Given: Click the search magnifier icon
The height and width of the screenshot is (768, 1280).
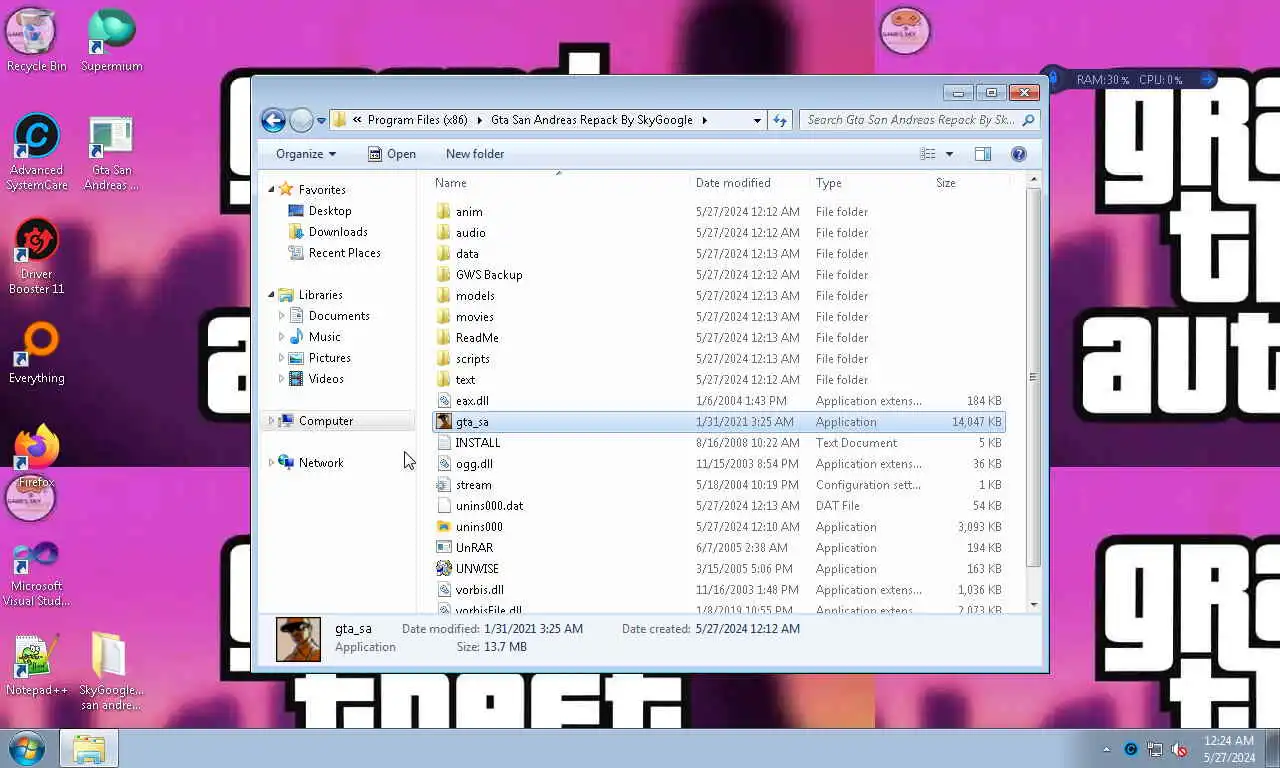Looking at the screenshot, I should [x=1028, y=120].
